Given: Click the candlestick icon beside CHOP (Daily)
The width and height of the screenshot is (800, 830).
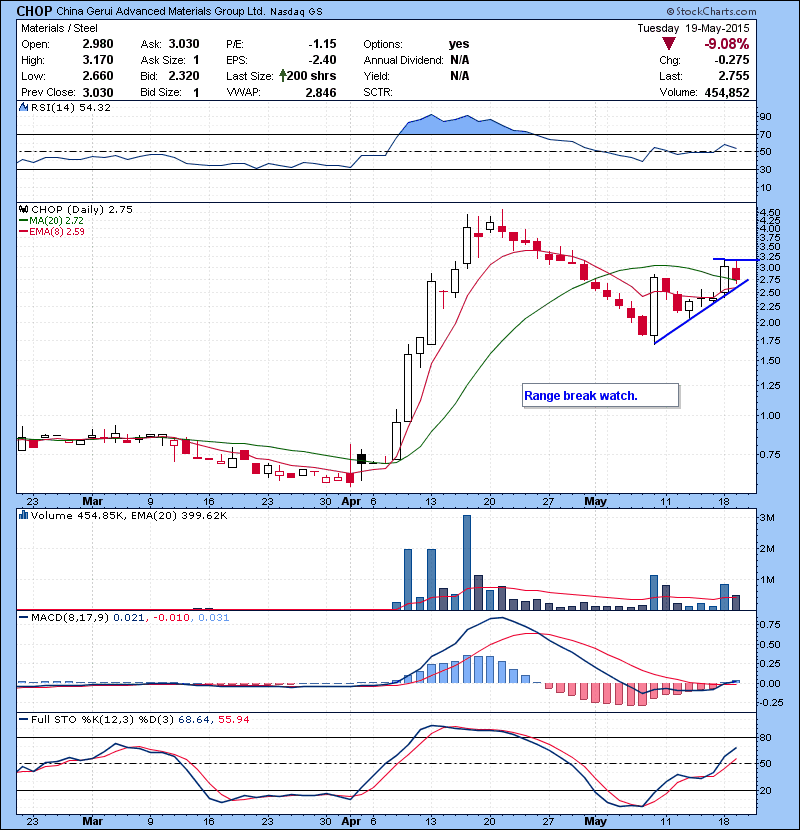Looking at the screenshot, I should [x=23, y=209].
